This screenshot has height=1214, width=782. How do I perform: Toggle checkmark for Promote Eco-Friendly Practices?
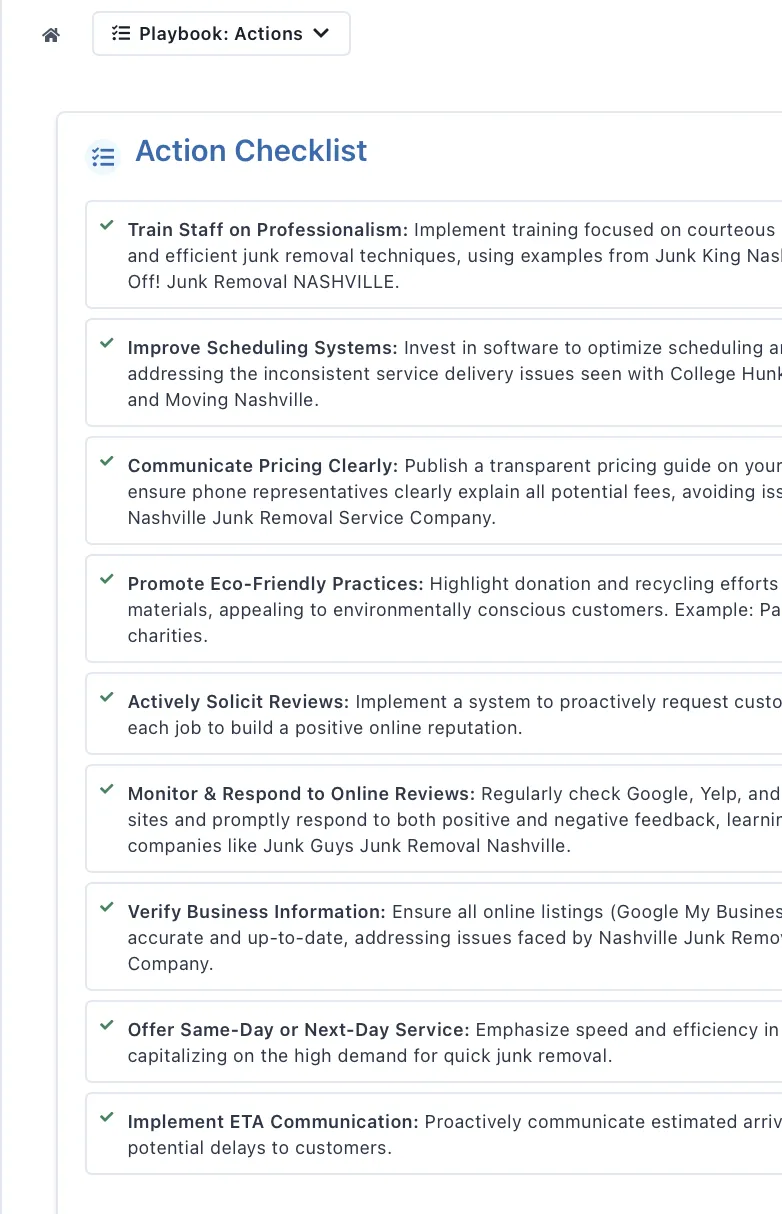[x=107, y=581]
